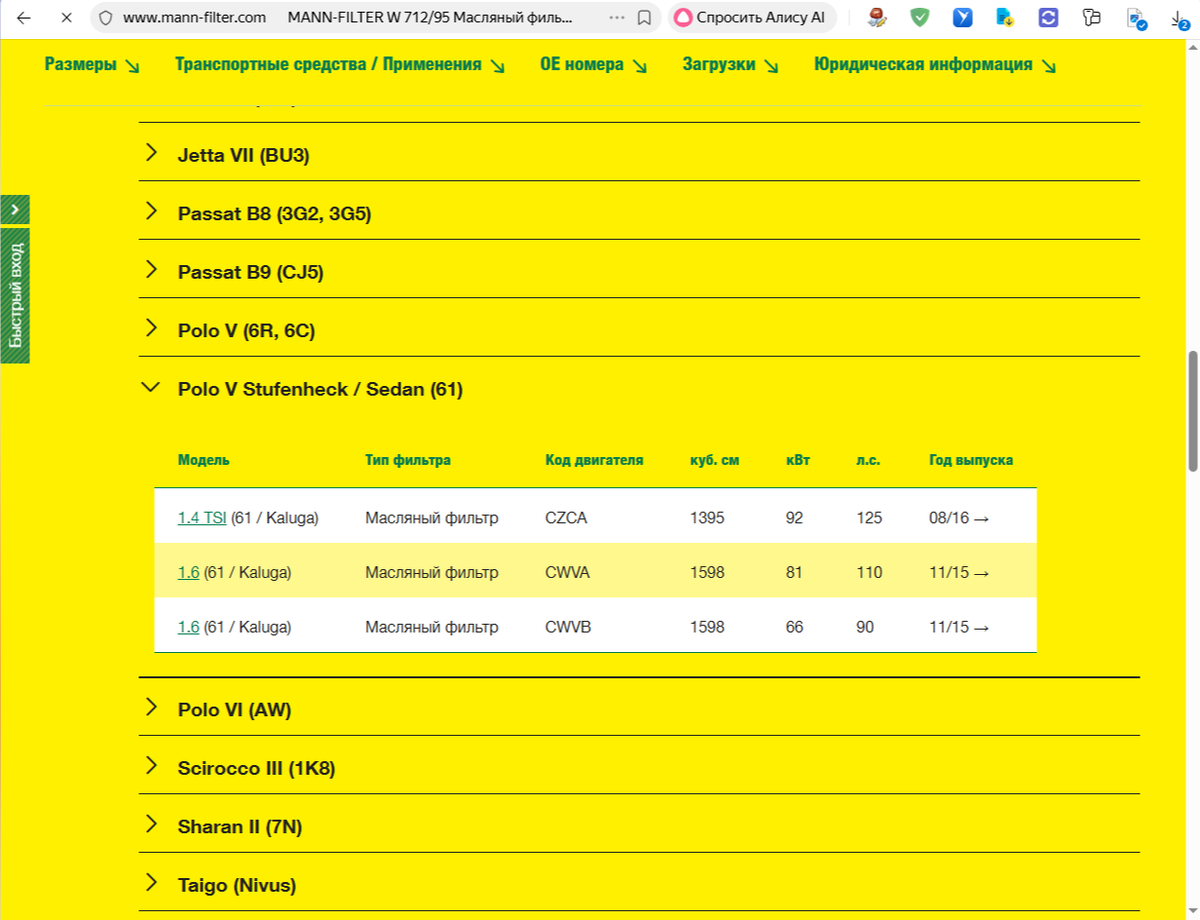The height and width of the screenshot is (920, 1200).
Task: Jump to the Загрузки section
Action: pyautogui.click(x=731, y=65)
